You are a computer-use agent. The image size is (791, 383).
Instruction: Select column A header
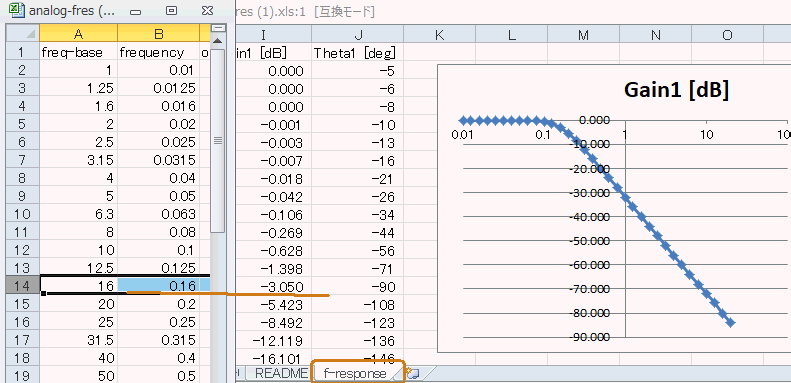point(78,33)
